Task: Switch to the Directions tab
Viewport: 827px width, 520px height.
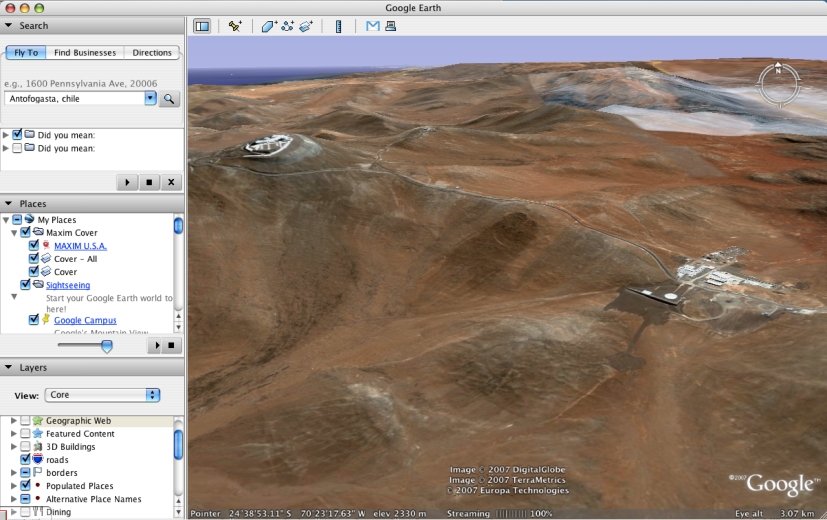Action: (152, 52)
